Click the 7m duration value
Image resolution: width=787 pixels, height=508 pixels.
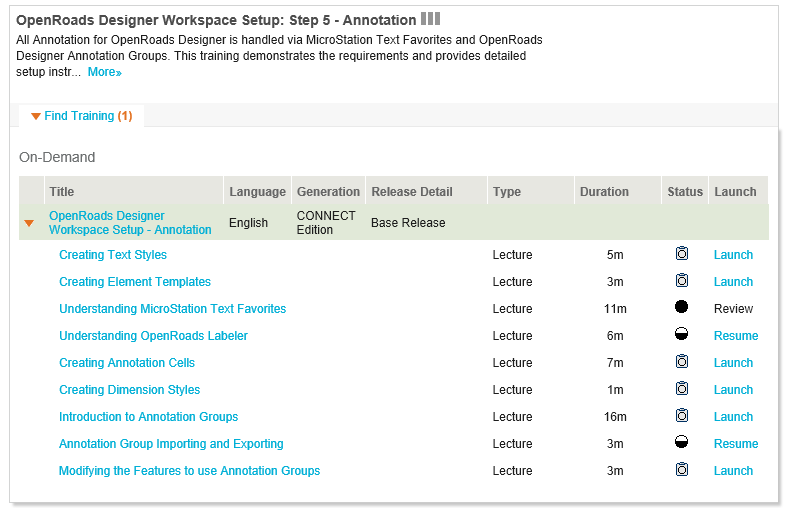(615, 363)
